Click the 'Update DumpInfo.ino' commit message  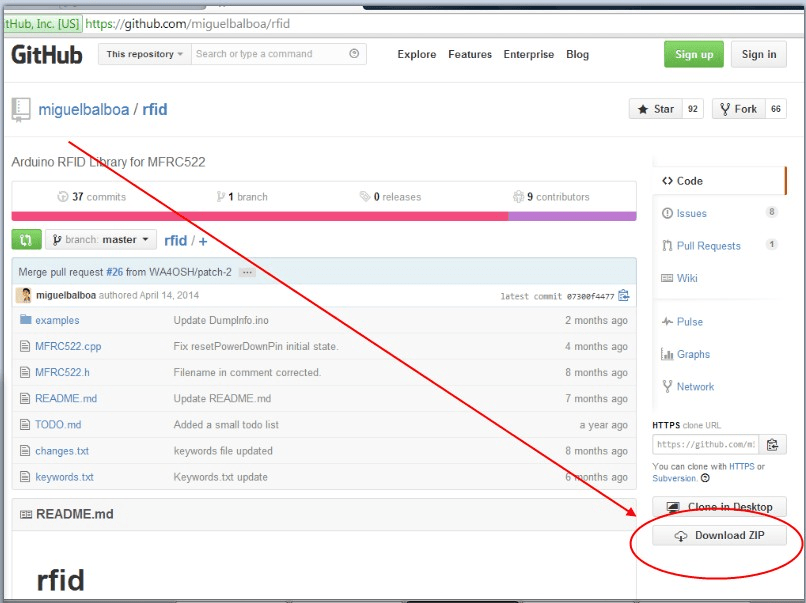pyautogui.click(x=221, y=320)
